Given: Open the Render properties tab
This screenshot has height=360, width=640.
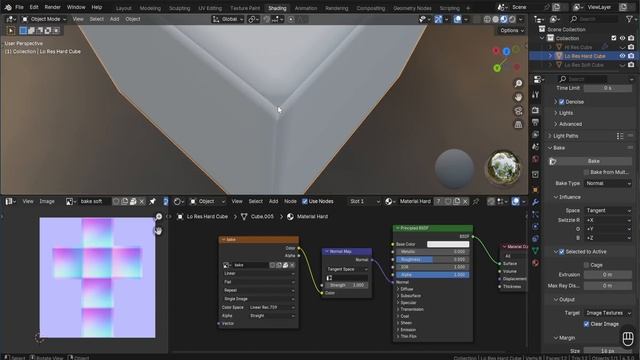Looking at the screenshot, I should pyautogui.click(x=536, y=110).
